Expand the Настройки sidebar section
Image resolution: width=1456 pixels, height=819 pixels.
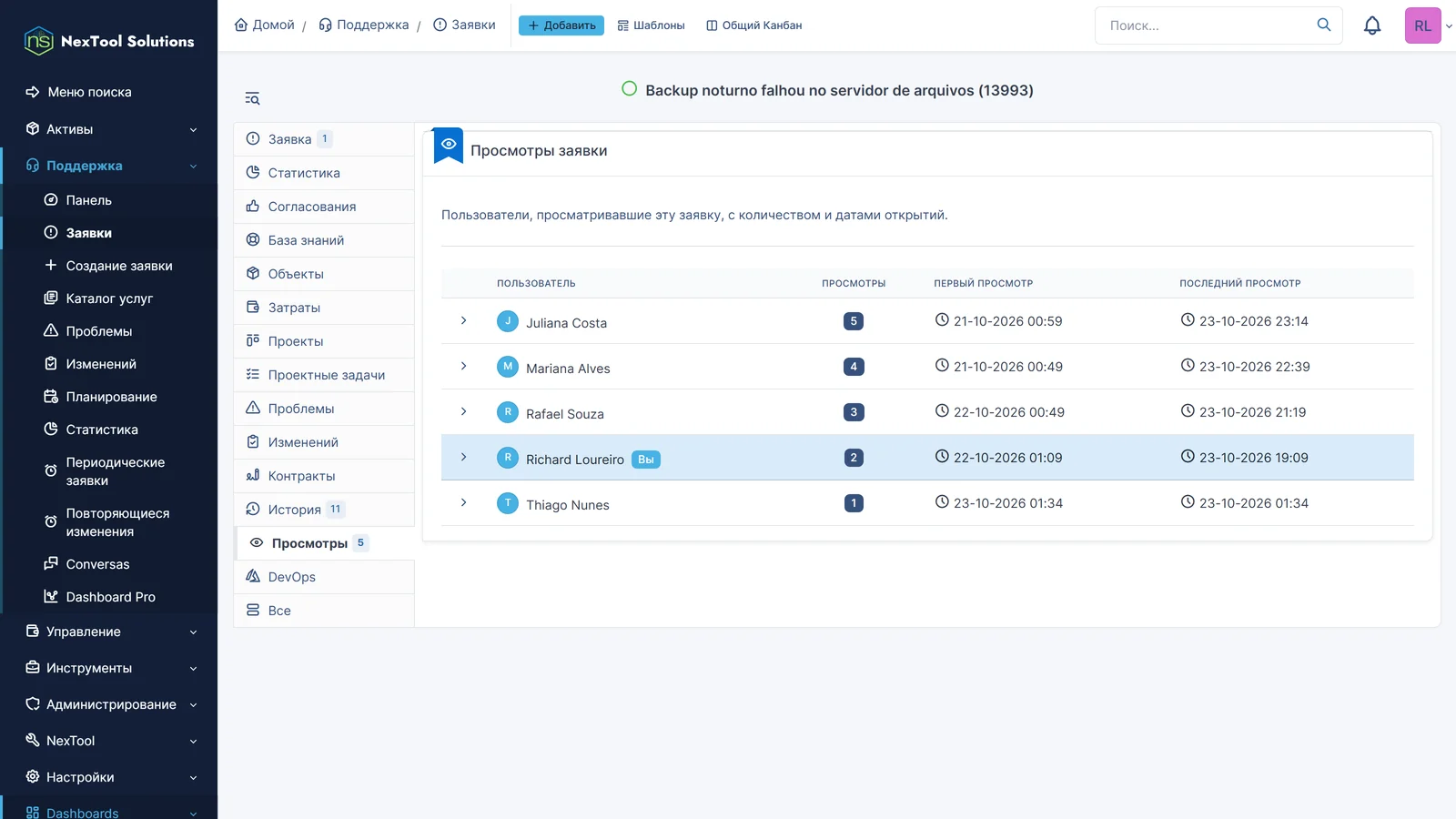109,777
